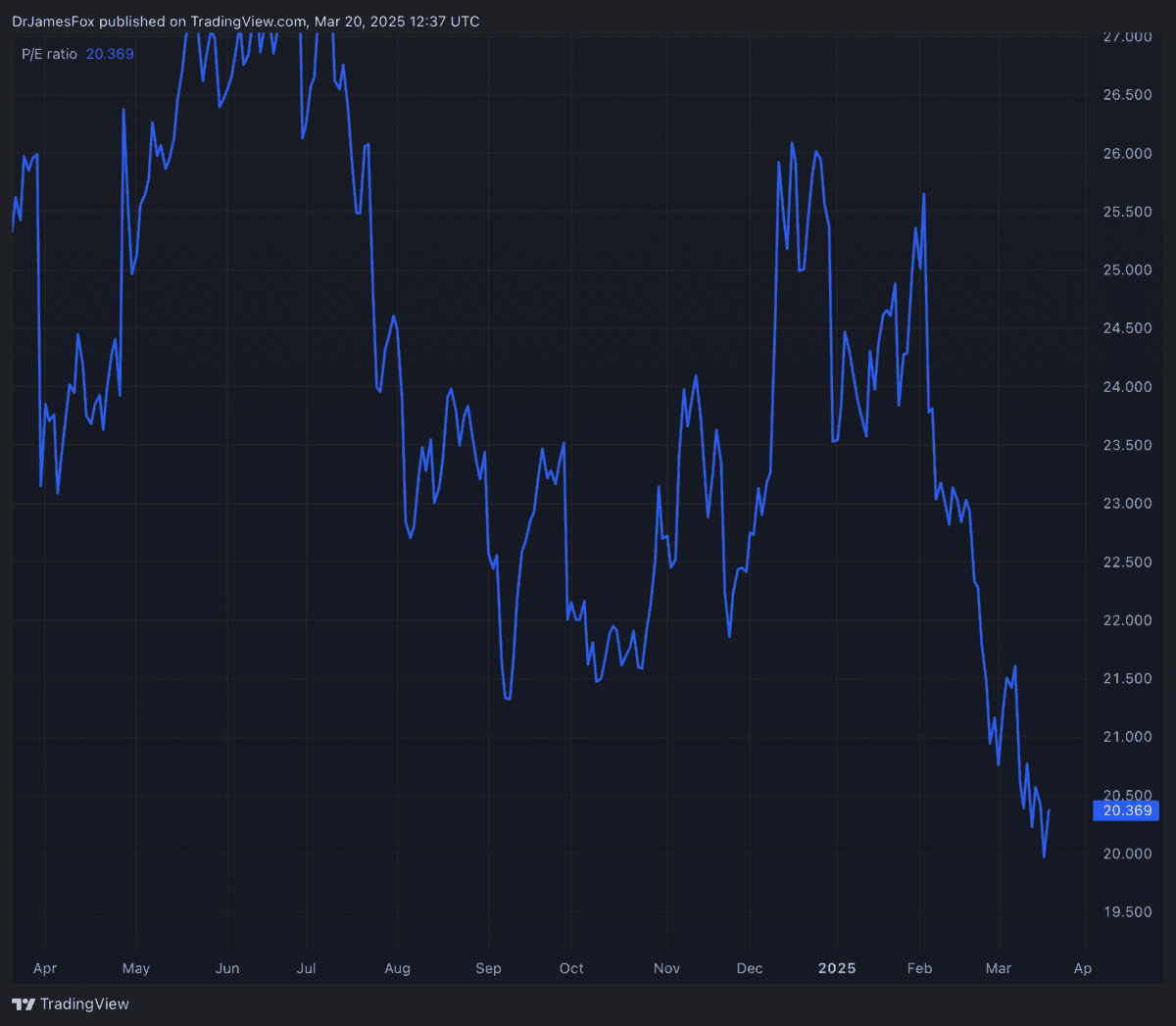The height and width of the screenshot is (1026, 1176).
Task: Click the 24.500 price axis label
Action: click(1127, 328)
